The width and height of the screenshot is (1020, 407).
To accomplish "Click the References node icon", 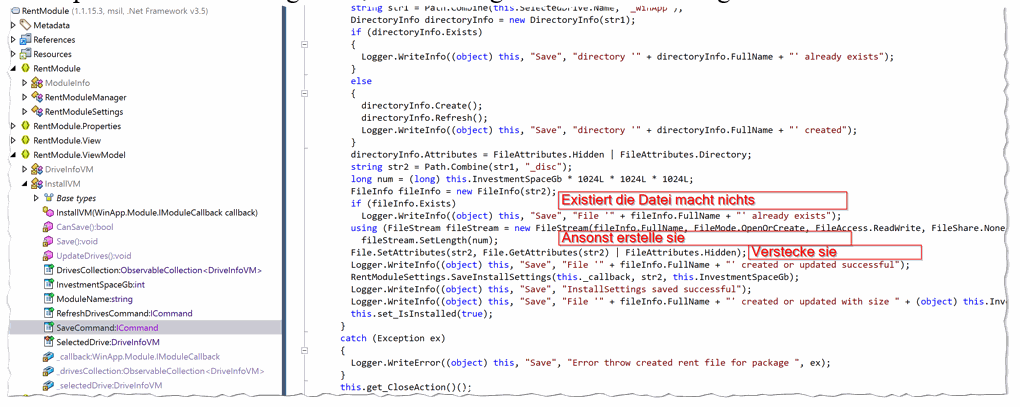I will [x=25, y=40].
